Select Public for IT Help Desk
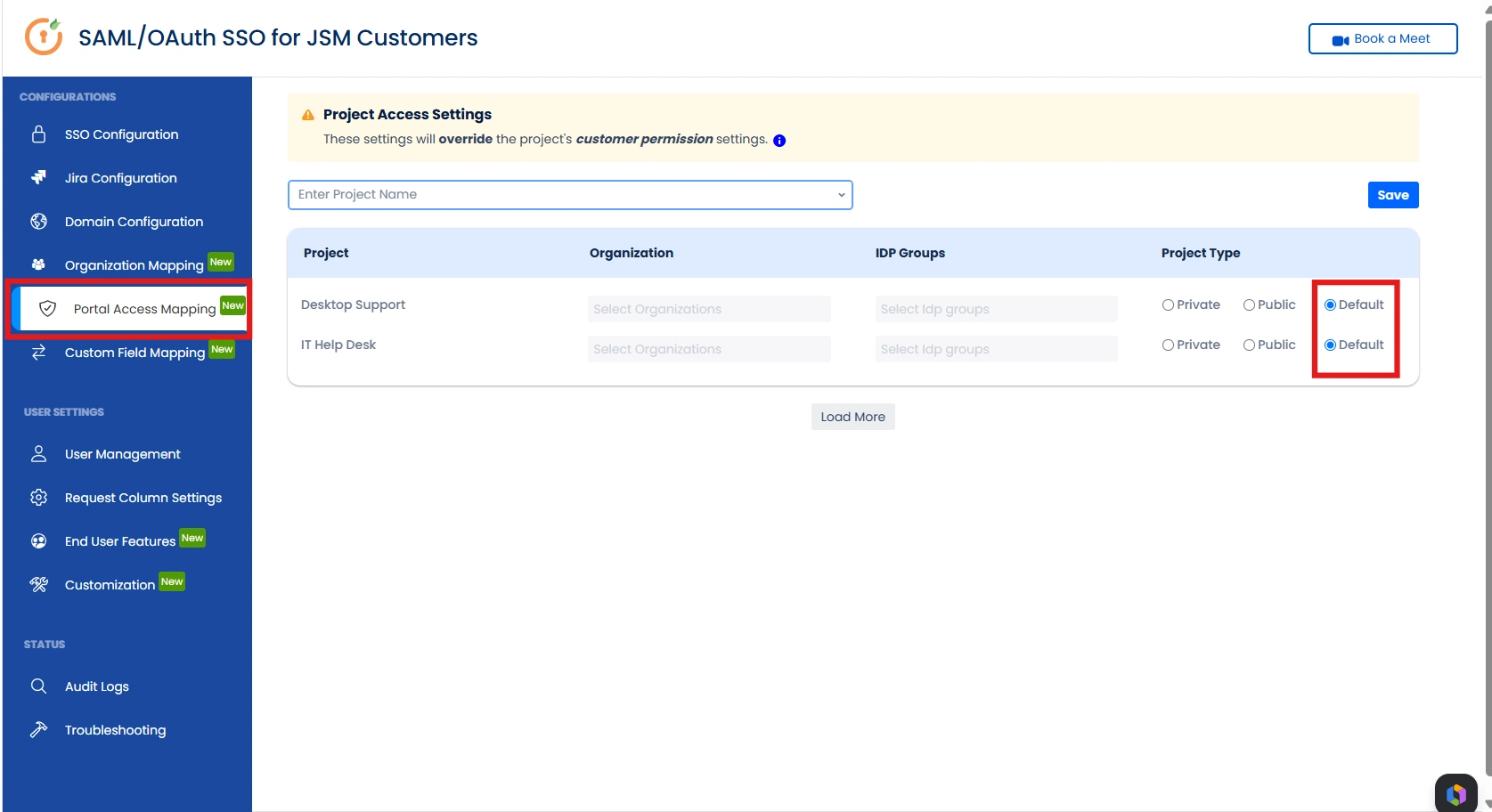The image size is (1492, 812). (x=1249, y=345)
